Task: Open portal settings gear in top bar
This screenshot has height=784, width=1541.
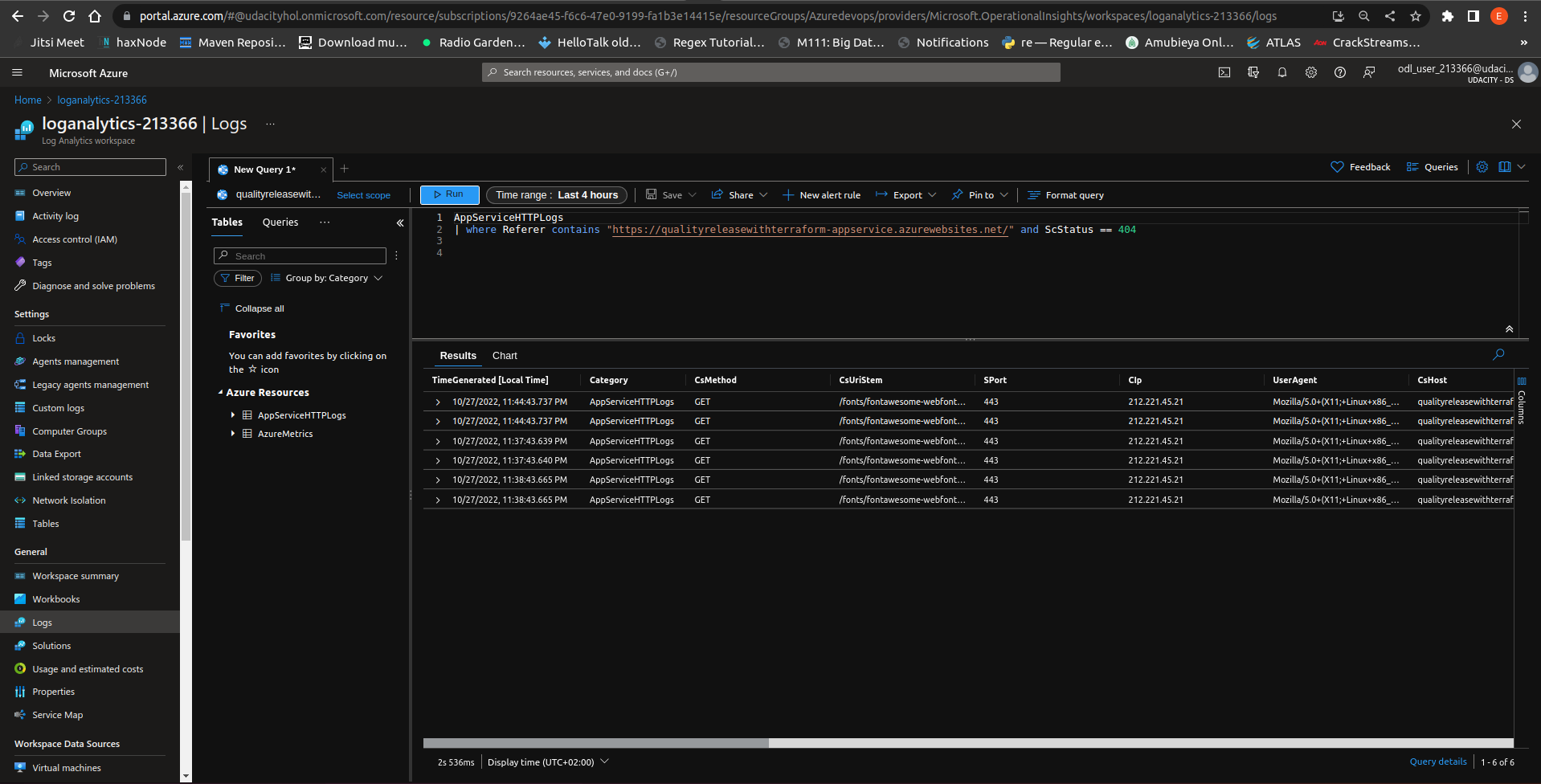Action: 1311,72
